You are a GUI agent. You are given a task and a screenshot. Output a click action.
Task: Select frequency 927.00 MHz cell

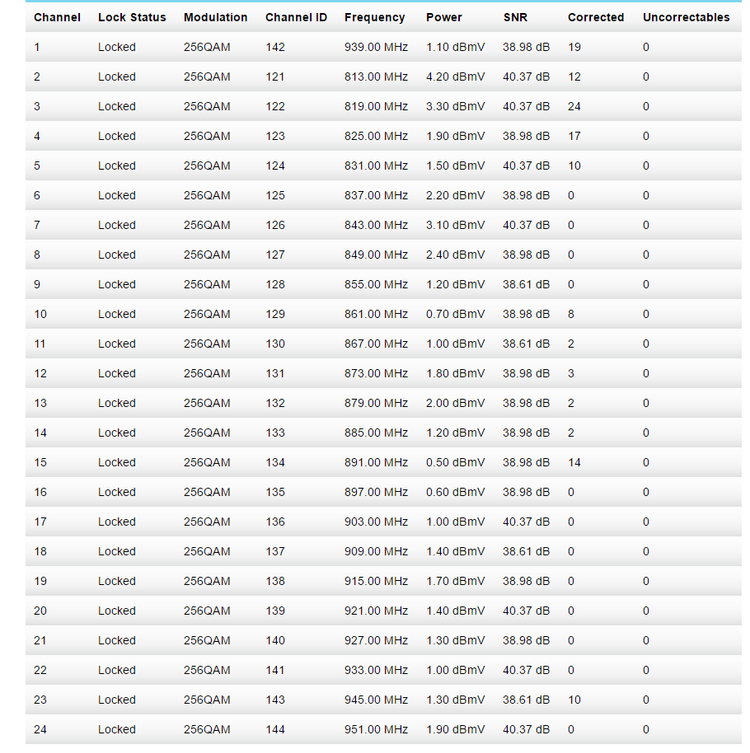376,640
